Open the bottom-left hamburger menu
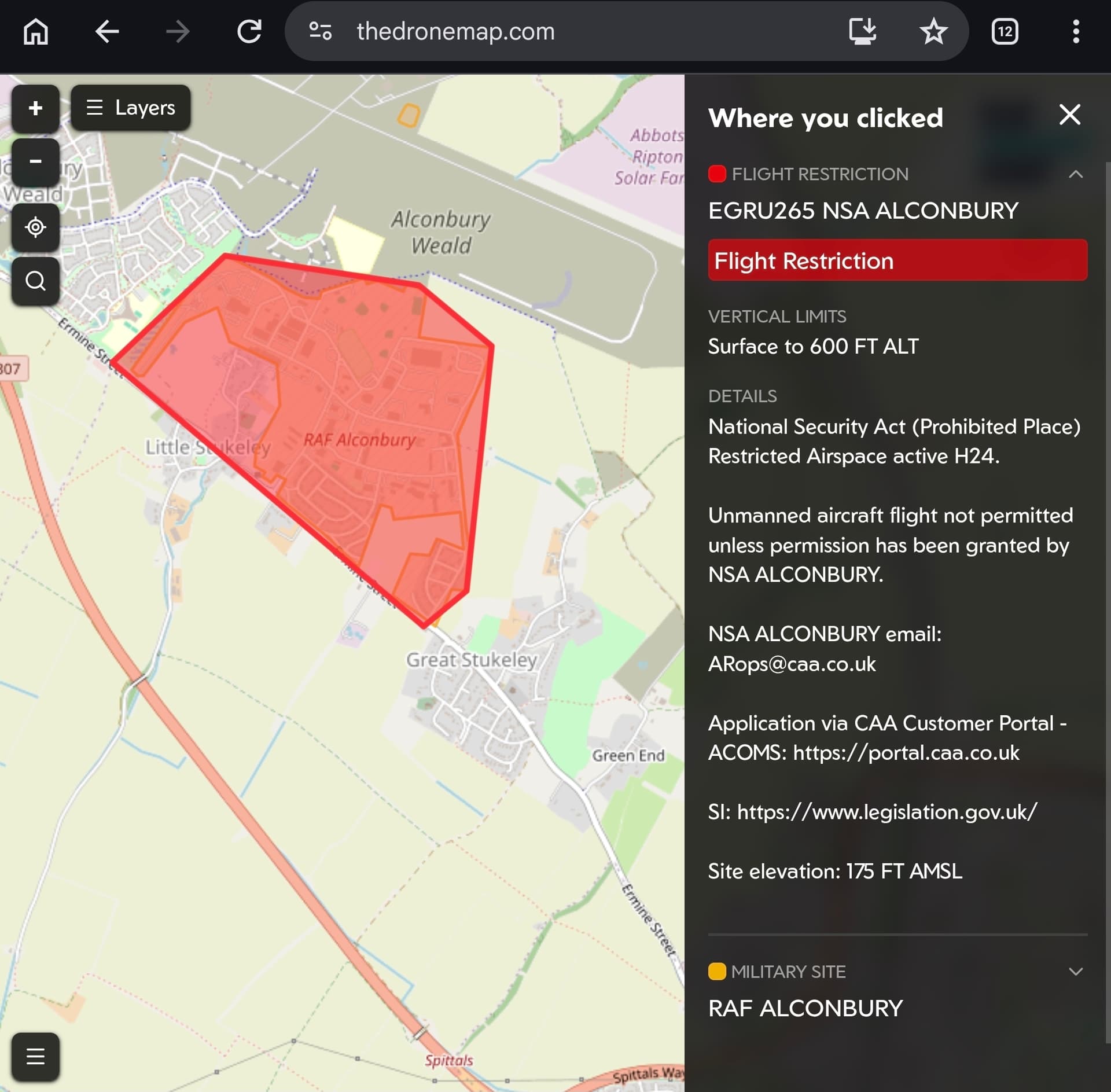Viewport: 1111px width, 1092px height. coord(35,1056)
